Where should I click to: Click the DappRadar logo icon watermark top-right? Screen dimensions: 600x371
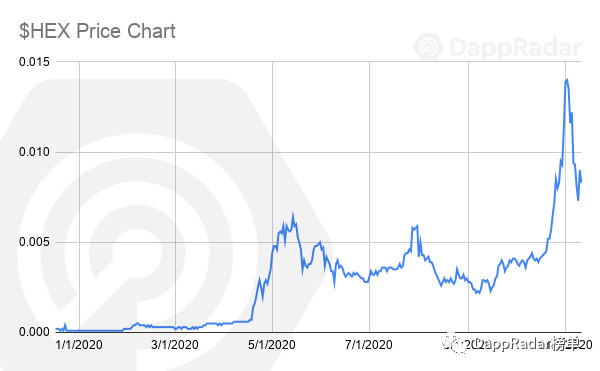pyautogui.click(x=429, y=47)
